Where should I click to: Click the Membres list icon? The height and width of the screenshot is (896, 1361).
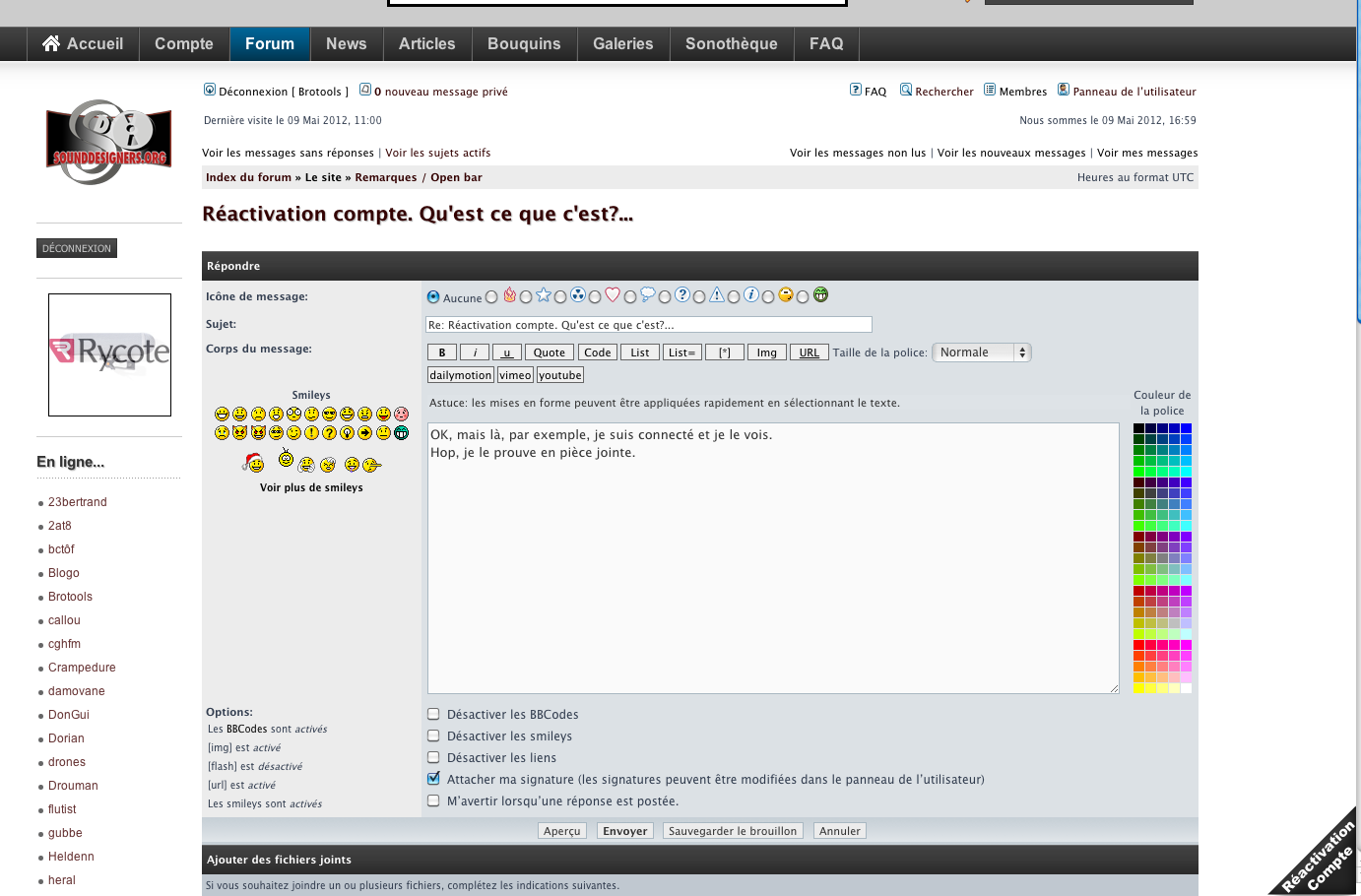[x=990, y=91]
